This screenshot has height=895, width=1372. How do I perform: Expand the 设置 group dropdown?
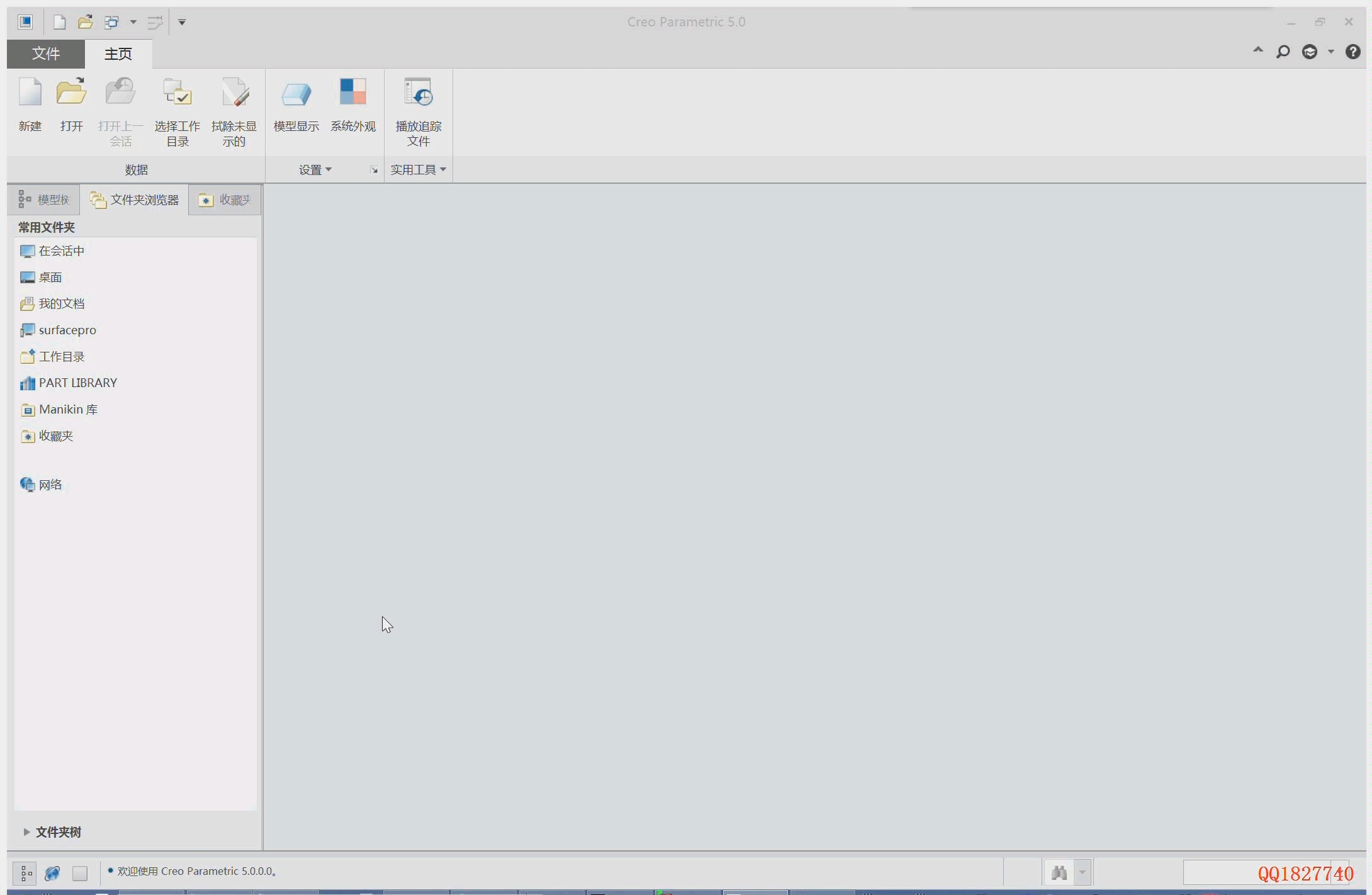[315, 169]
